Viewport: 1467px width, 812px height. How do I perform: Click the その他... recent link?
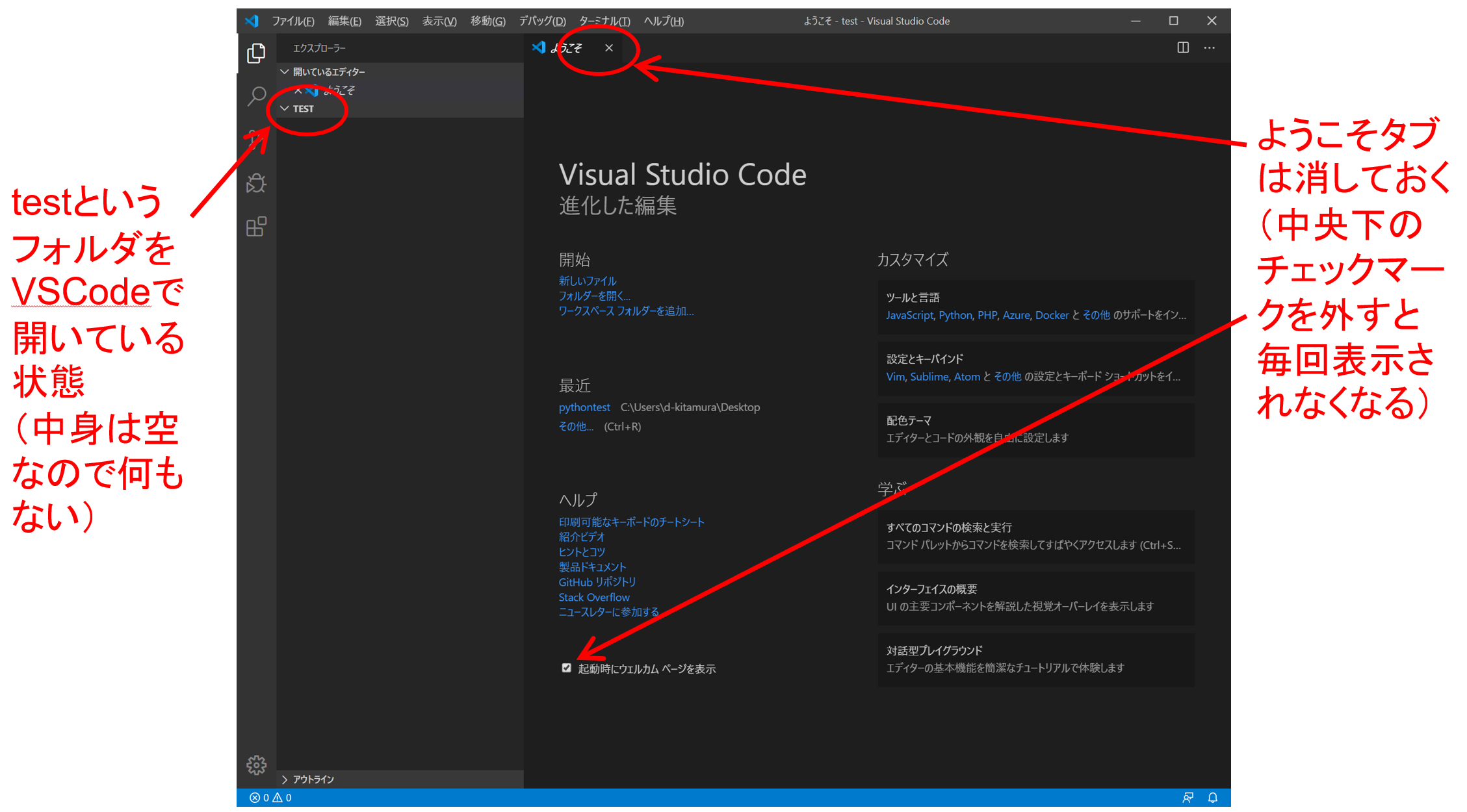pyautogui.click(x=576, y=426)
